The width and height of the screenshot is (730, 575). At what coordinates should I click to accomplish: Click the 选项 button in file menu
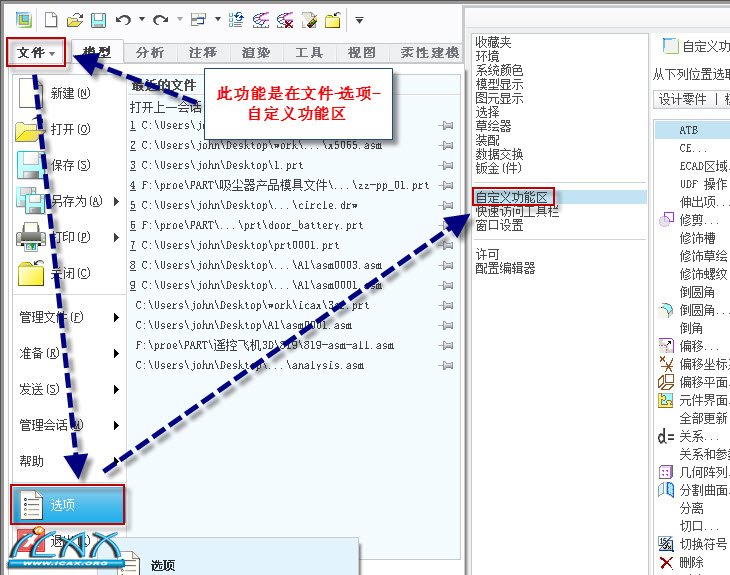click(68, 504)
